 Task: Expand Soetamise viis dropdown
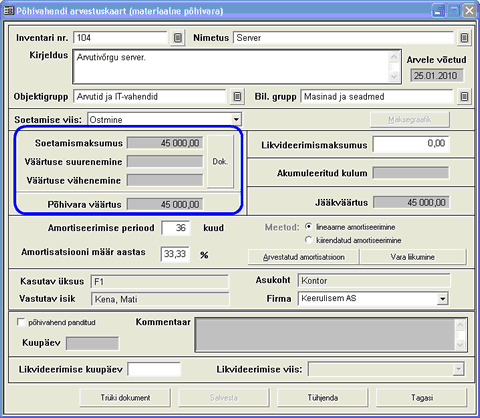click(236, 119)
